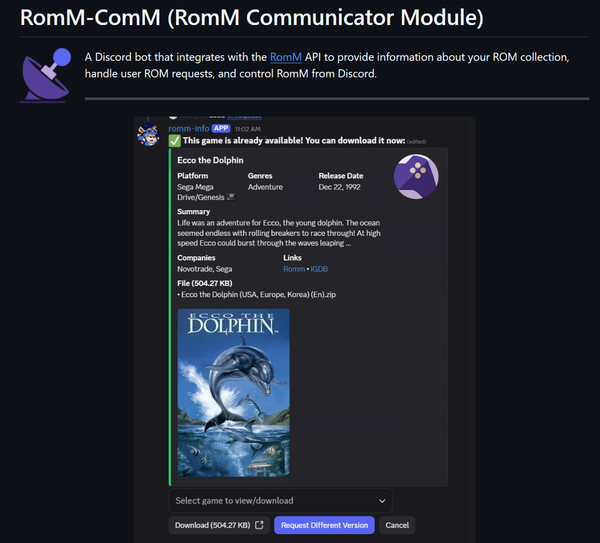Click the Sega Mega Drive/Genesis platform value
Viewport: 600px width, 543px height.
pos(201,192)
